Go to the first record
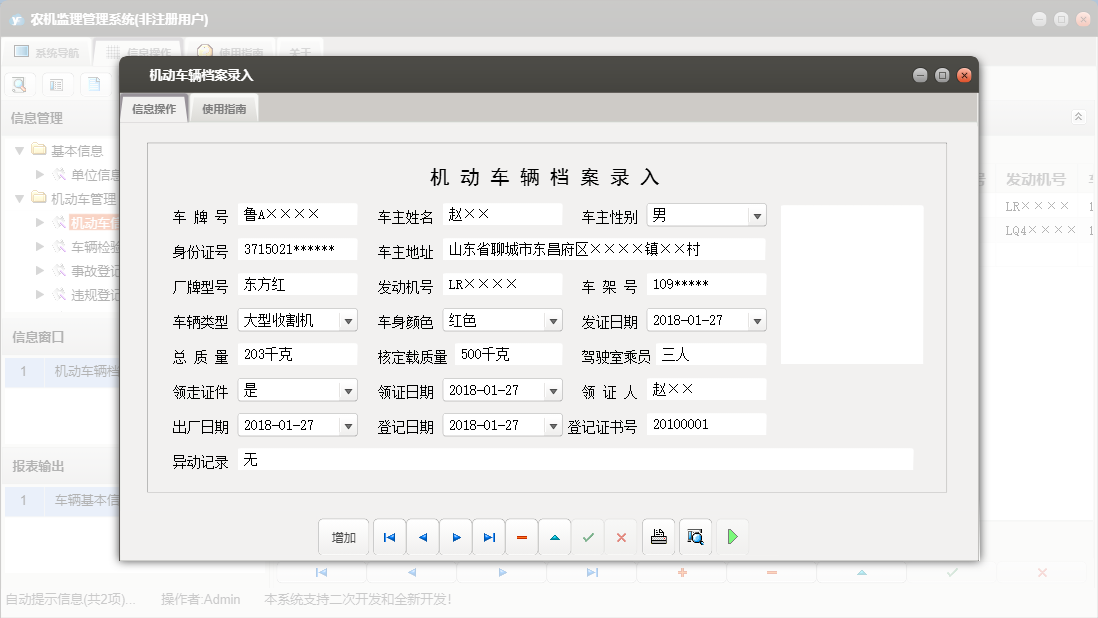1098x618 pixels. tap(389, 537)
